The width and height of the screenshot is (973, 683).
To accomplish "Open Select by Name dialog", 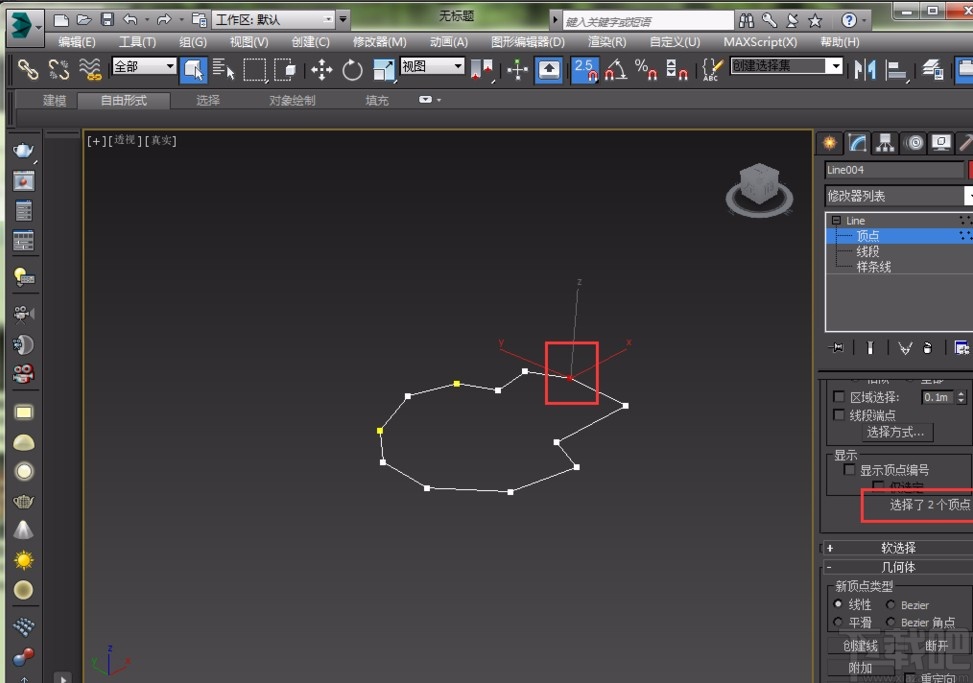I will pyautogui.click(x=225, y=70).
